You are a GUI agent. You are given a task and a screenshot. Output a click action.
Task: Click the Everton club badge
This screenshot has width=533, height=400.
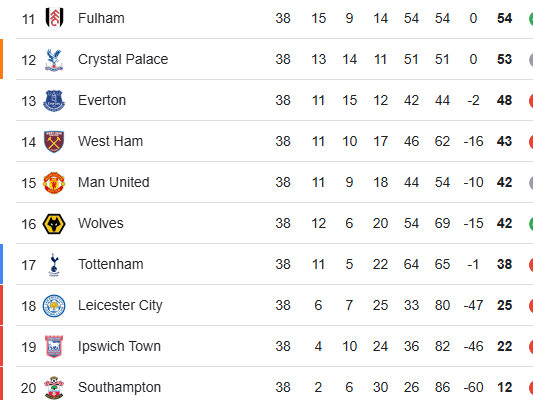(x=54, y=101)
